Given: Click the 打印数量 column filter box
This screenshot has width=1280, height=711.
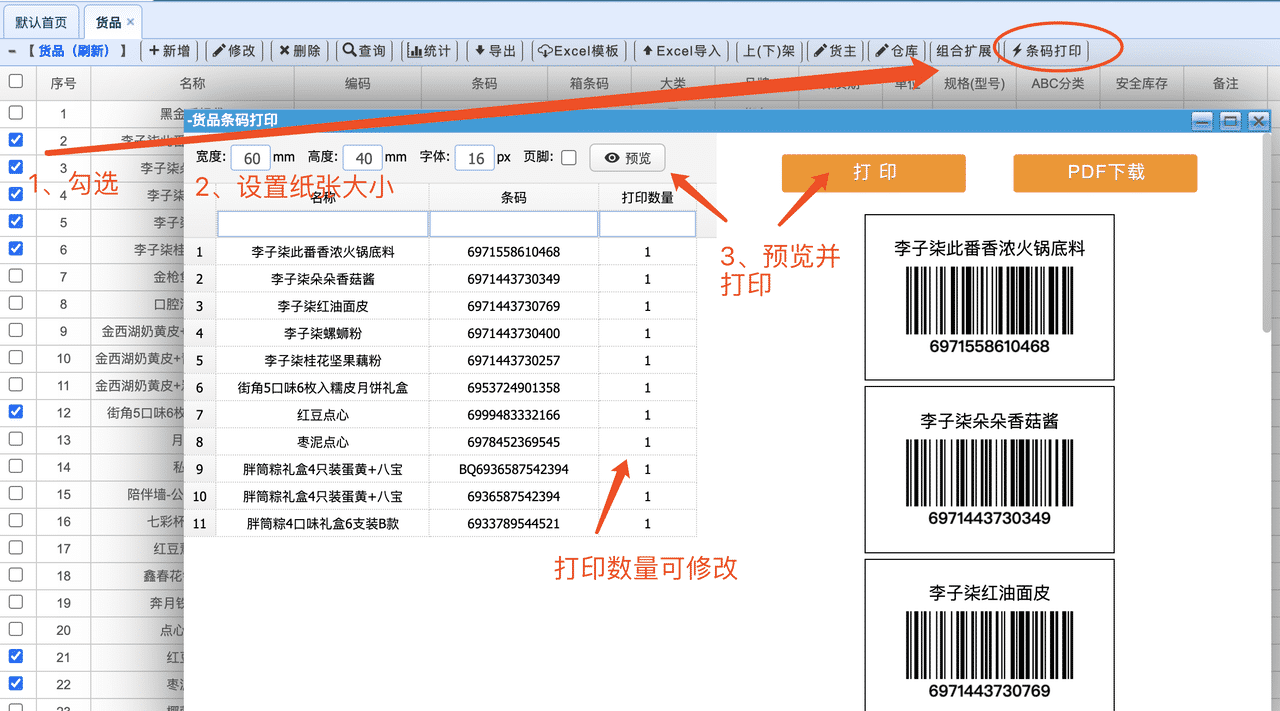Looking at the screenshot, I should pos(647,224).
